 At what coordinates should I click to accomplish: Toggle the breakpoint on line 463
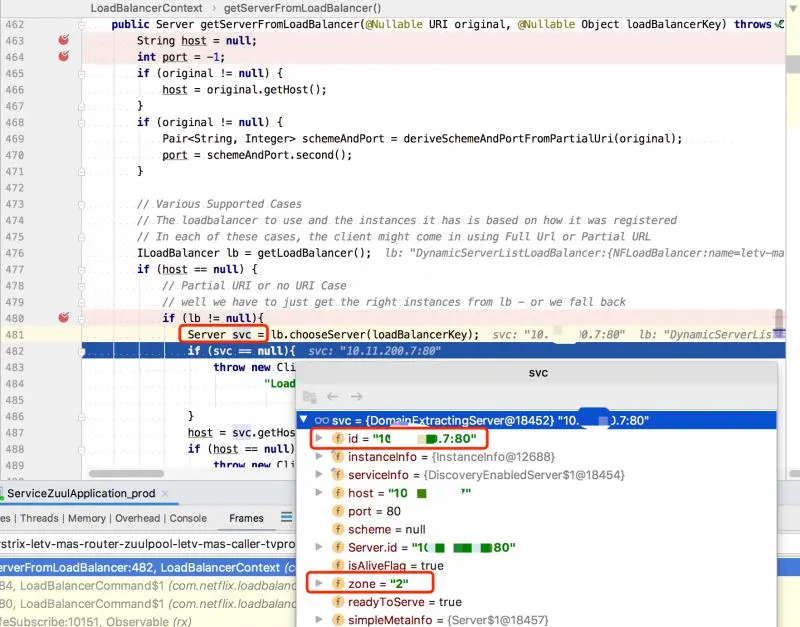tap(62, 39)
